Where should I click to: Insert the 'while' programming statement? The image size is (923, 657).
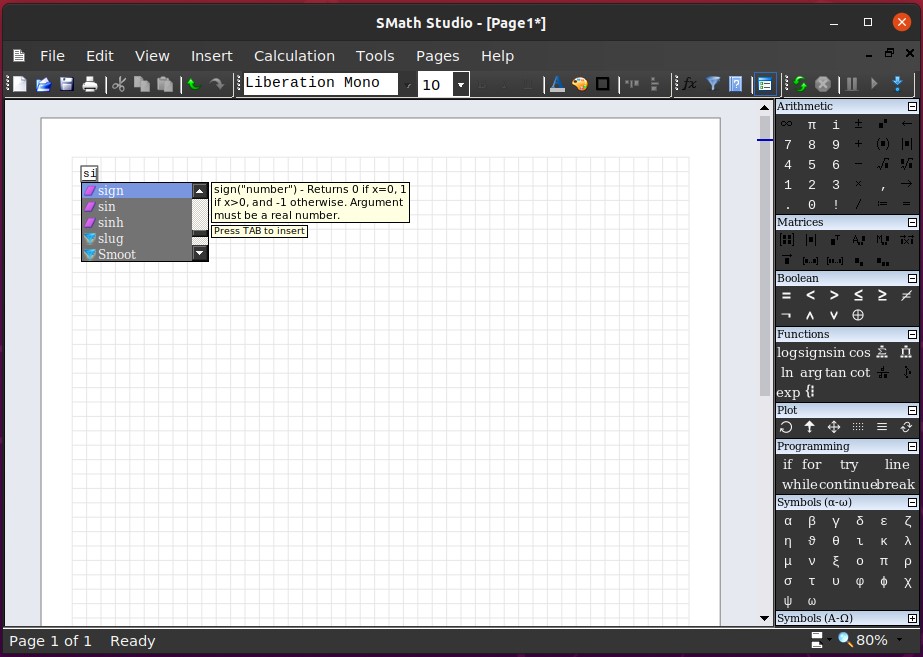pyautogui.click(x=799, y=484)
